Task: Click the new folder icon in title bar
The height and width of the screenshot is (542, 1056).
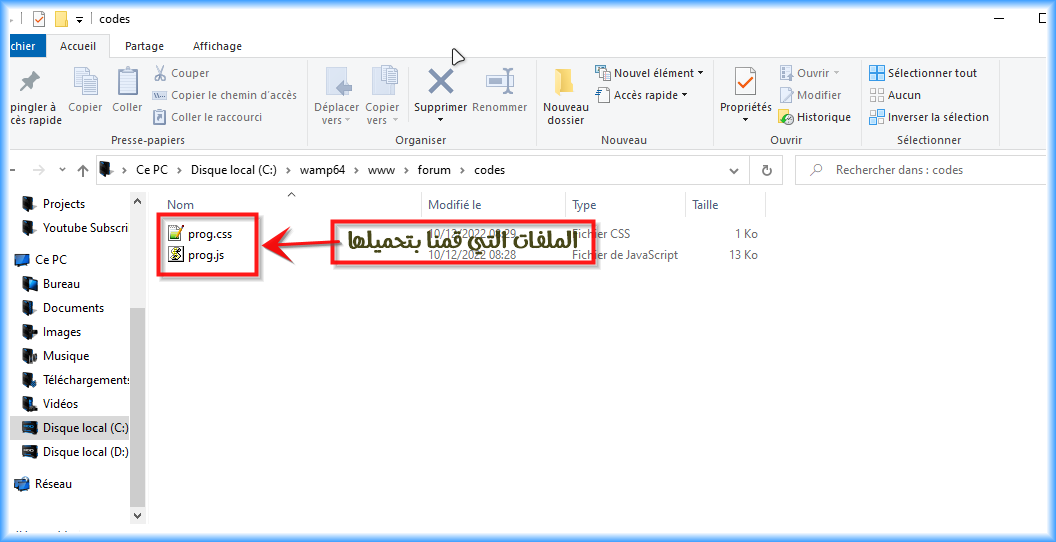Action: [61, 19]
